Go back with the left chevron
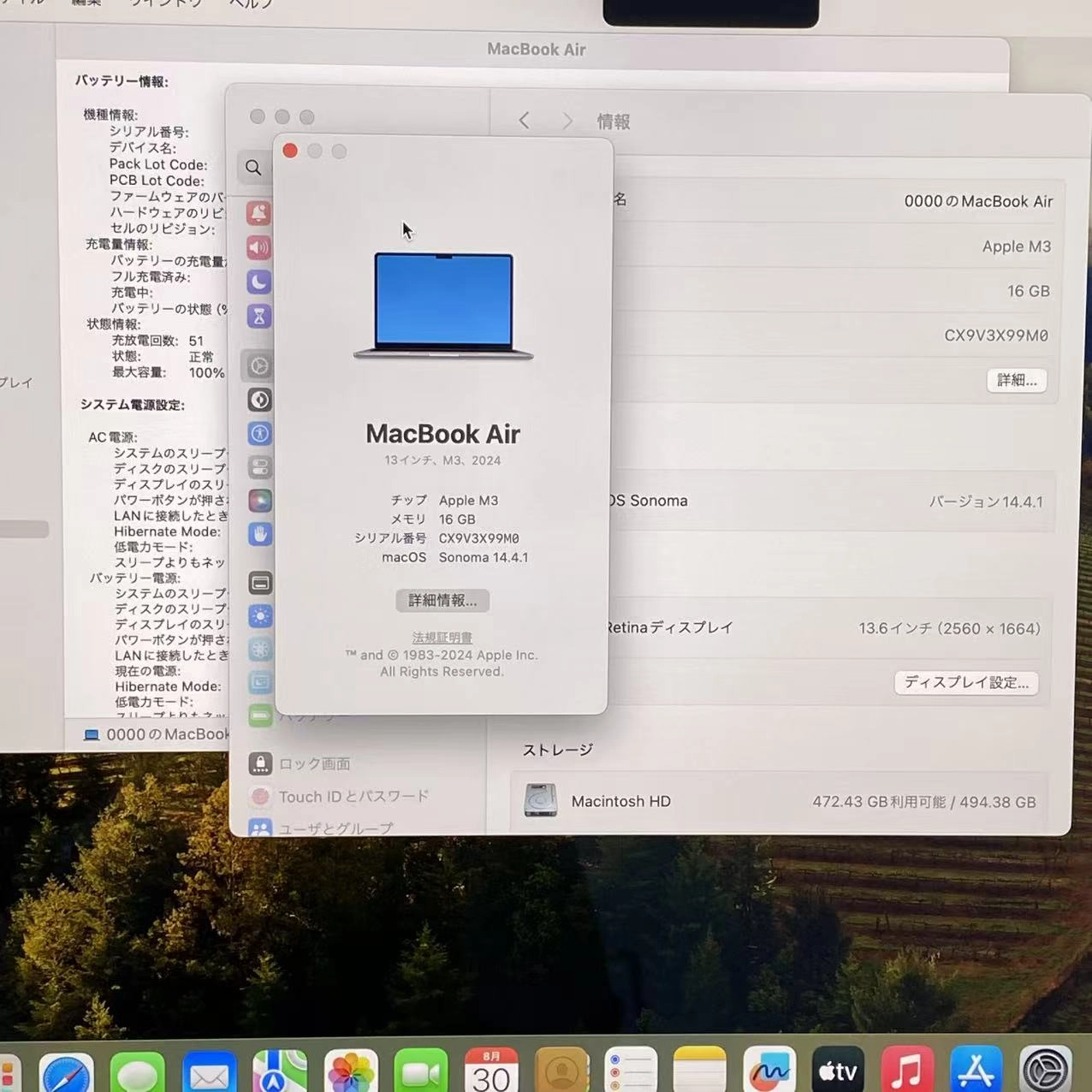This screenshot has width=1092, height=1092. (x=524, y=121)
